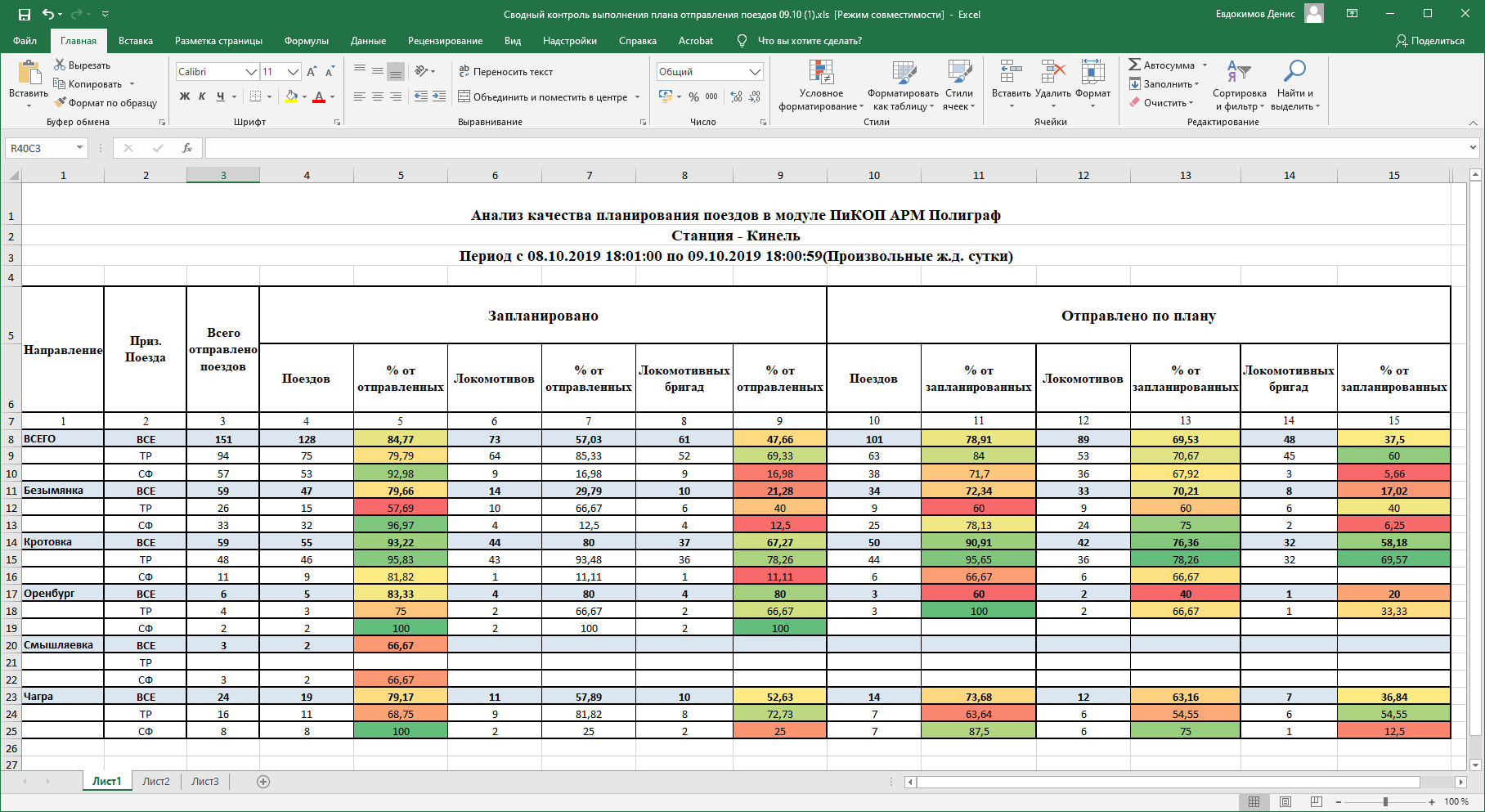Click the Sort and Filter icon
Image resolution: width=1485 pixels, height=812 pixels.
click(x=1238, y=73)
